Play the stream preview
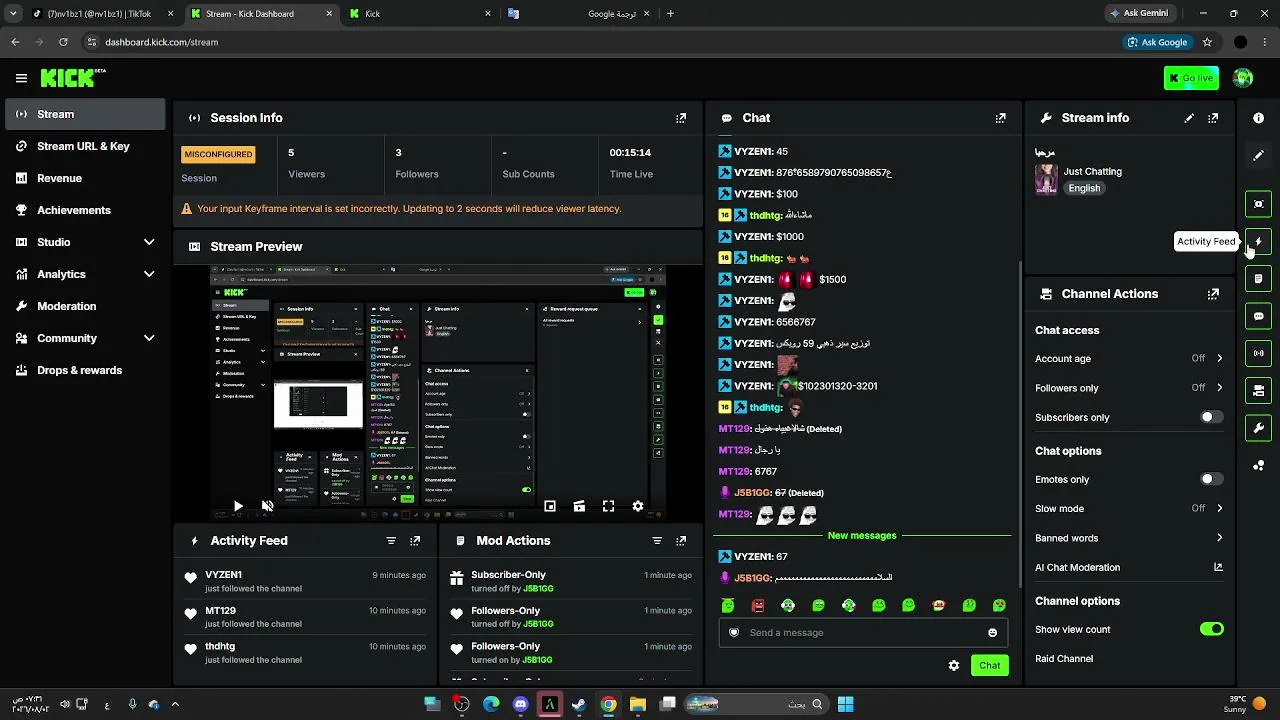The width and height of the screenshot is (1280, 720). [237, 506]
